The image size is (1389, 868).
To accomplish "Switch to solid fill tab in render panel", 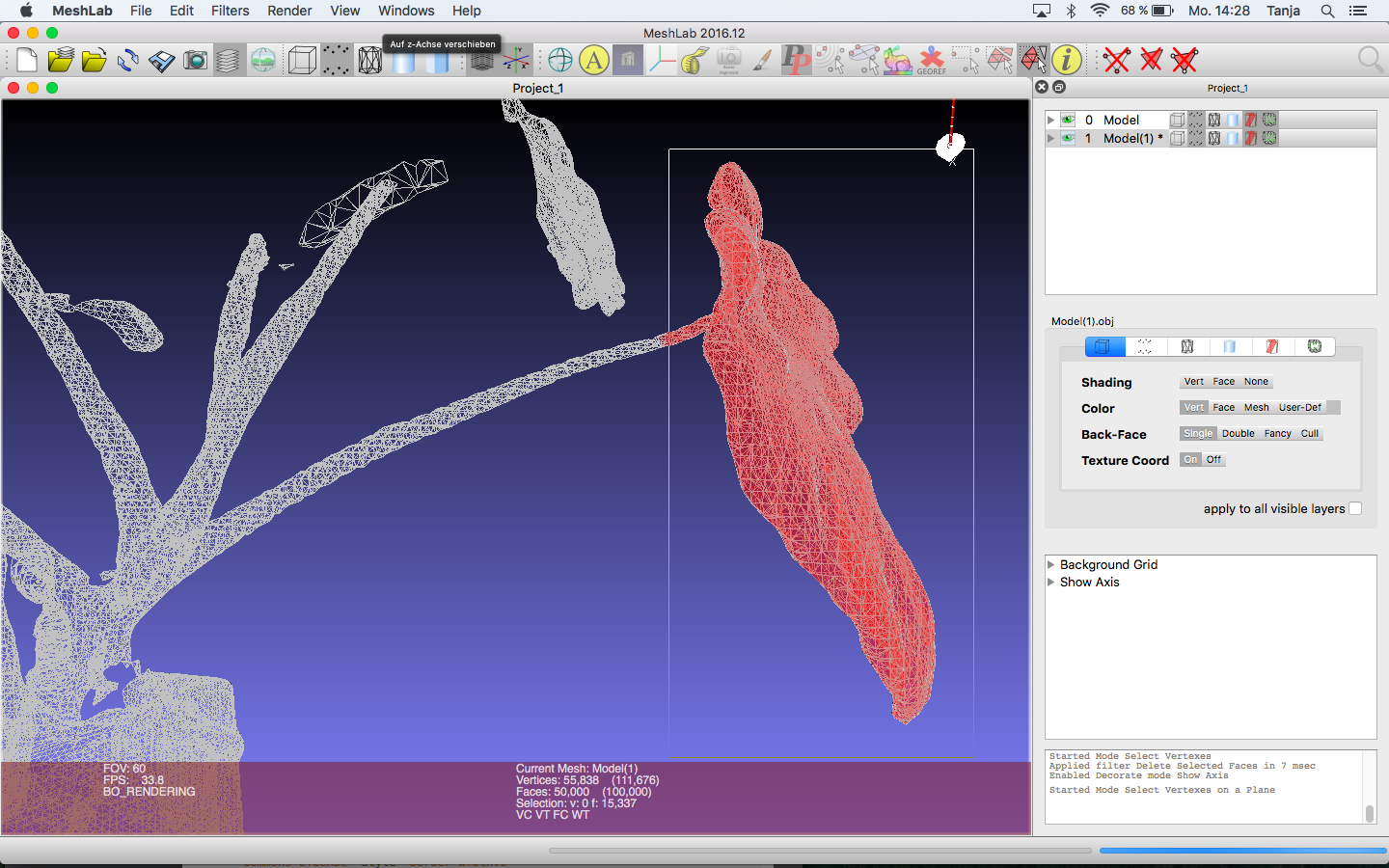I will click(1230, 346).
